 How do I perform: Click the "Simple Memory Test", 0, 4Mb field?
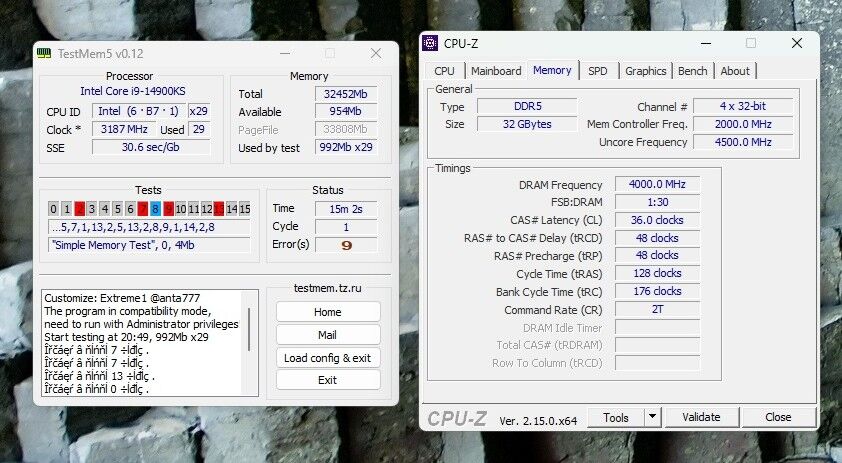[x=149, y=245]
